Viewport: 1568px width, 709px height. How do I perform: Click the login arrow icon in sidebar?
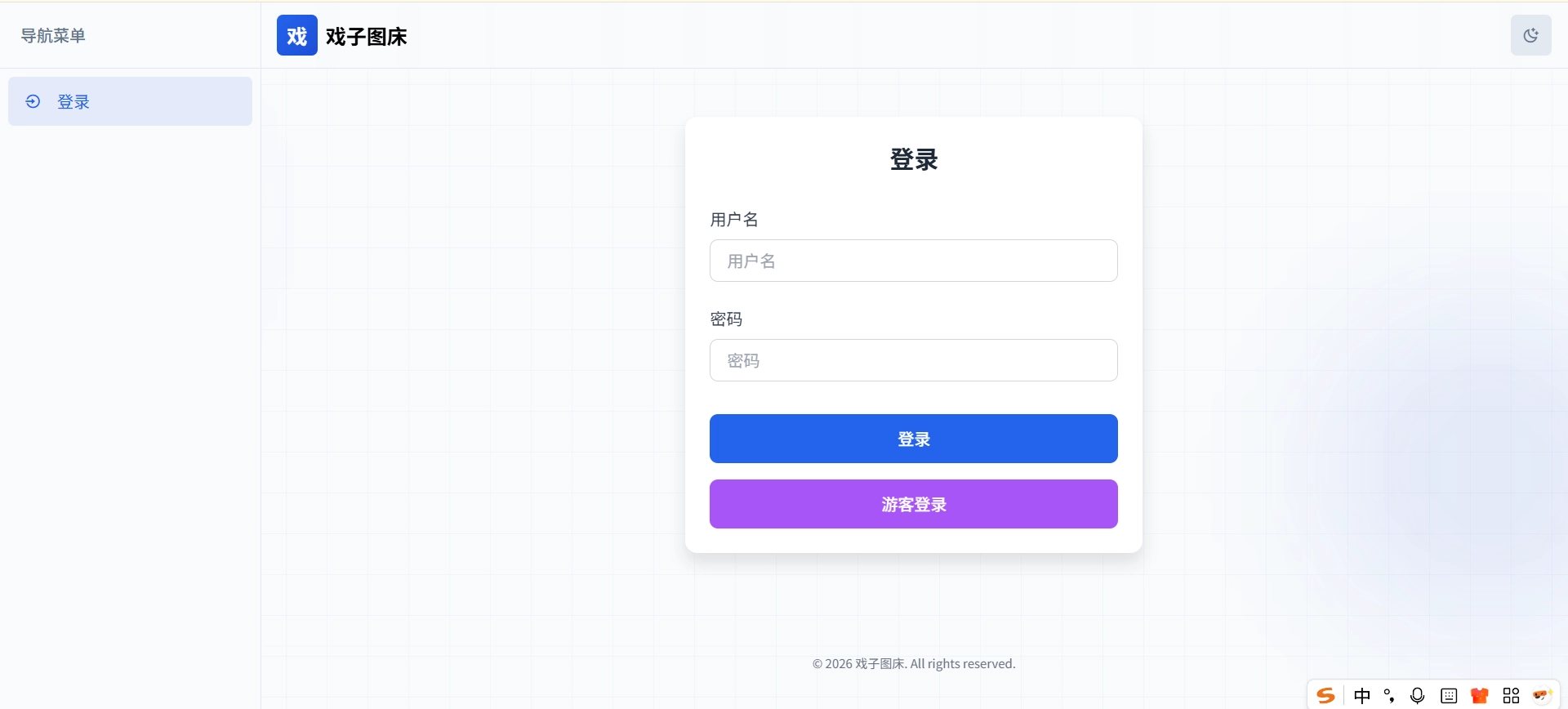(x=33, y=101)
